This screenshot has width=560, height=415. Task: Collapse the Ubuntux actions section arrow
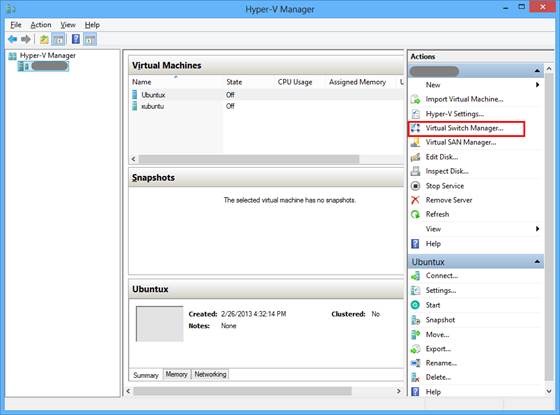click(537, 262)
